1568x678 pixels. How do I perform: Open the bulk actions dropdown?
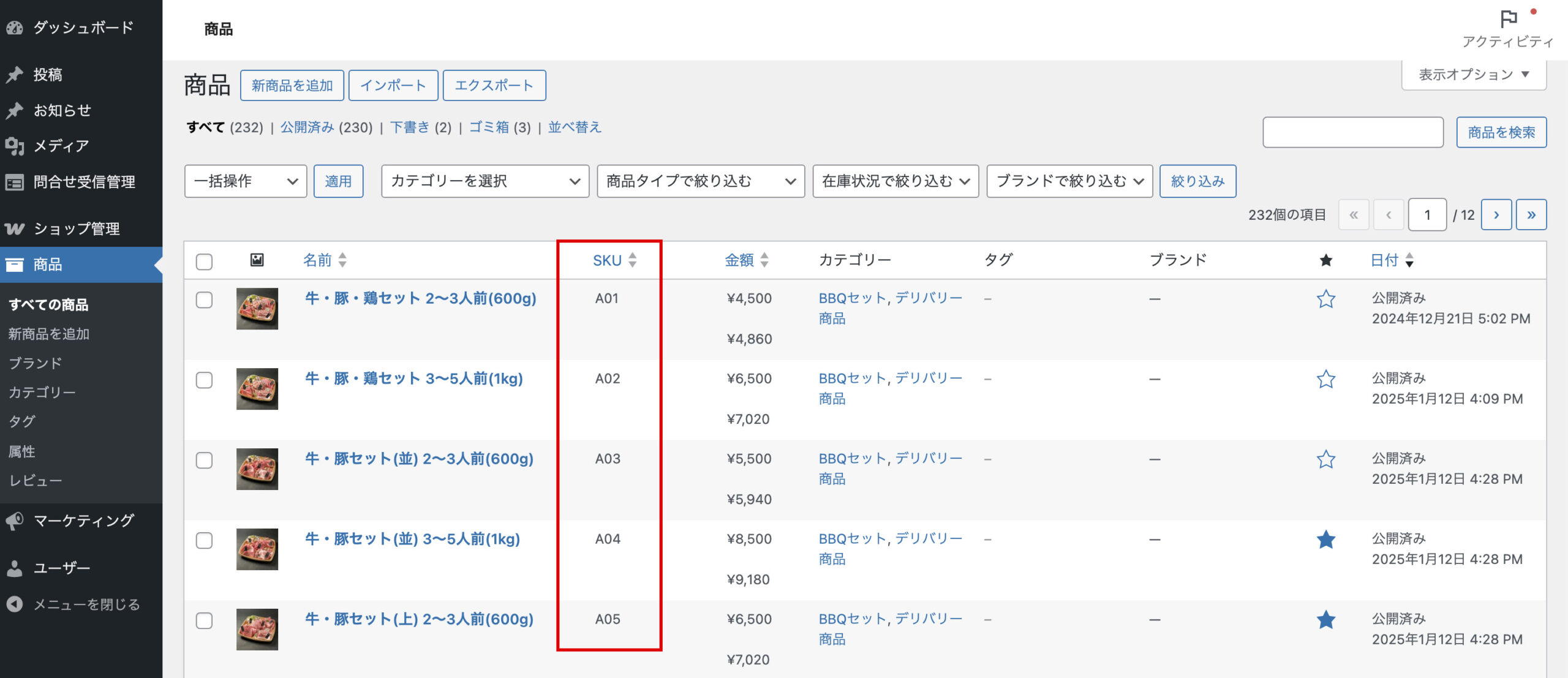click(245, 181)
